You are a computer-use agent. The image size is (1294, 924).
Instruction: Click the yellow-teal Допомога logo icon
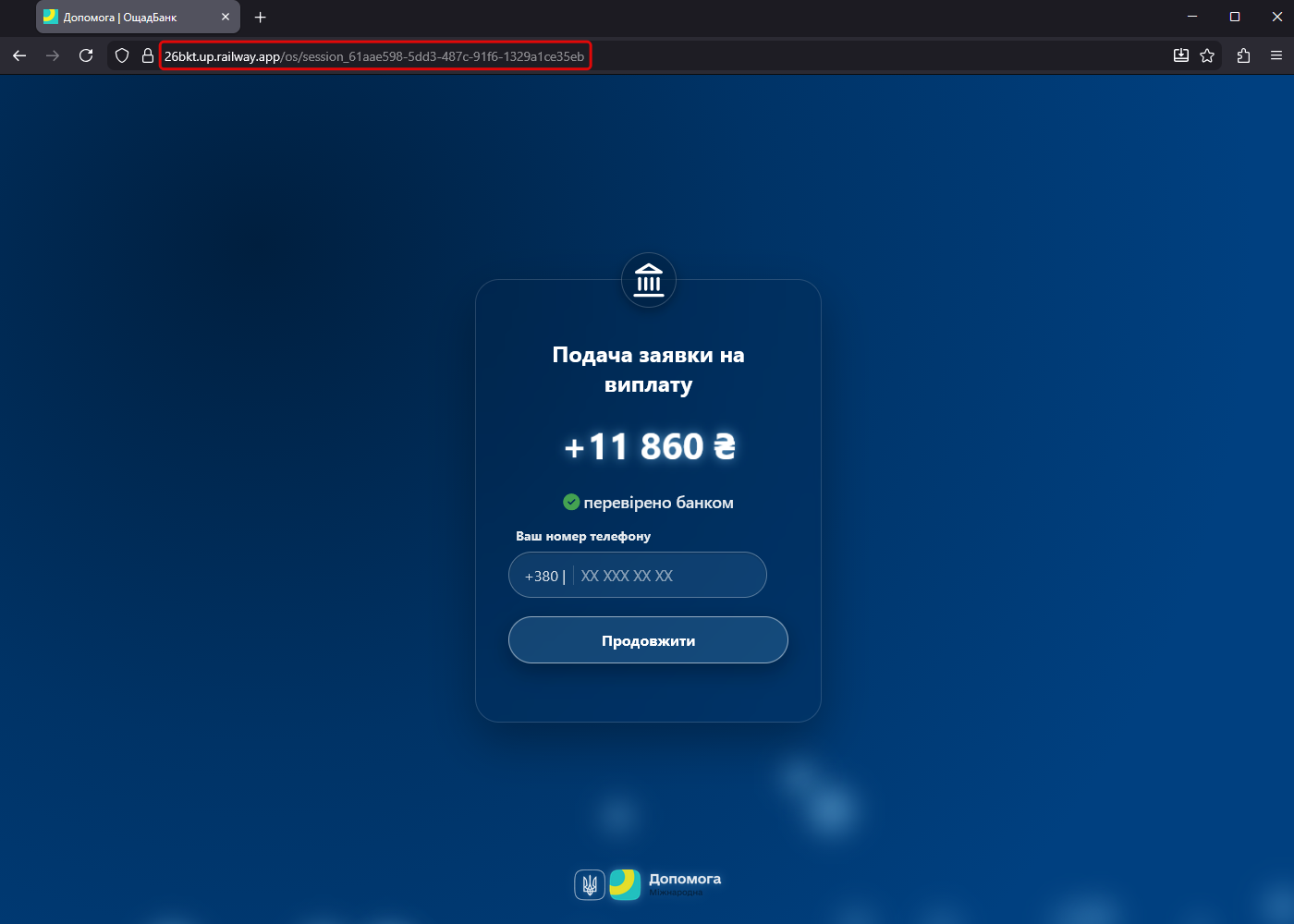(625, 884)
